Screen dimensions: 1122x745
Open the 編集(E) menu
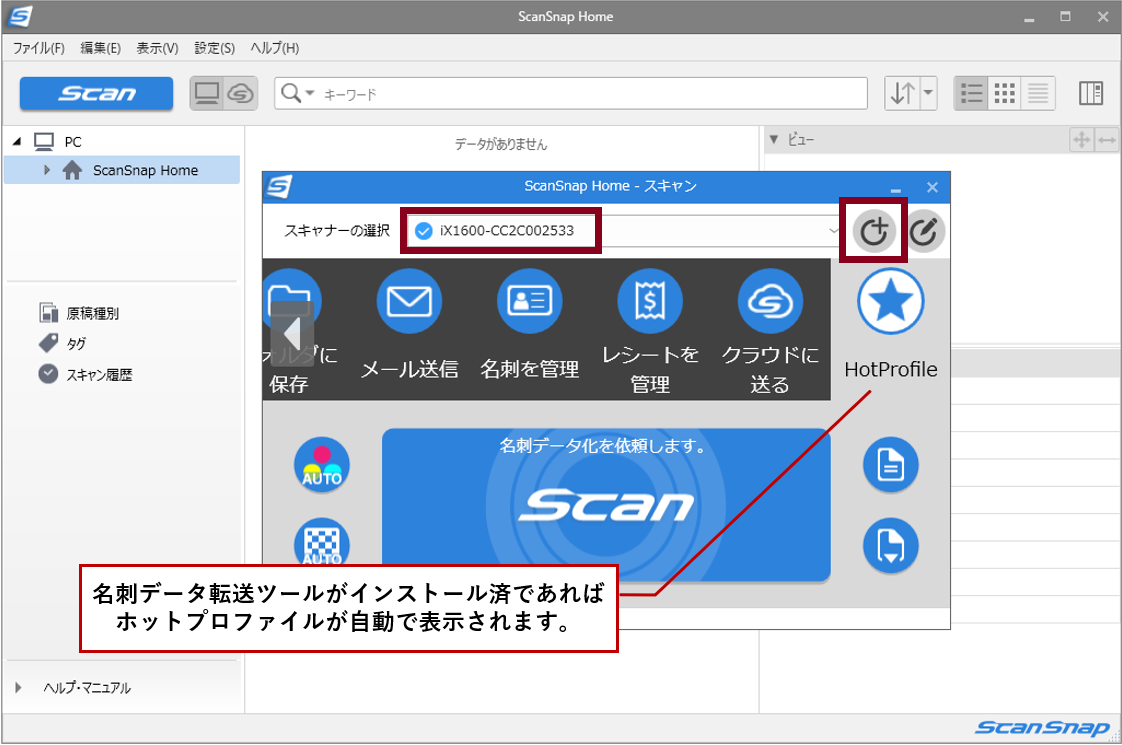pyautogui.click(x=100, y=48)
